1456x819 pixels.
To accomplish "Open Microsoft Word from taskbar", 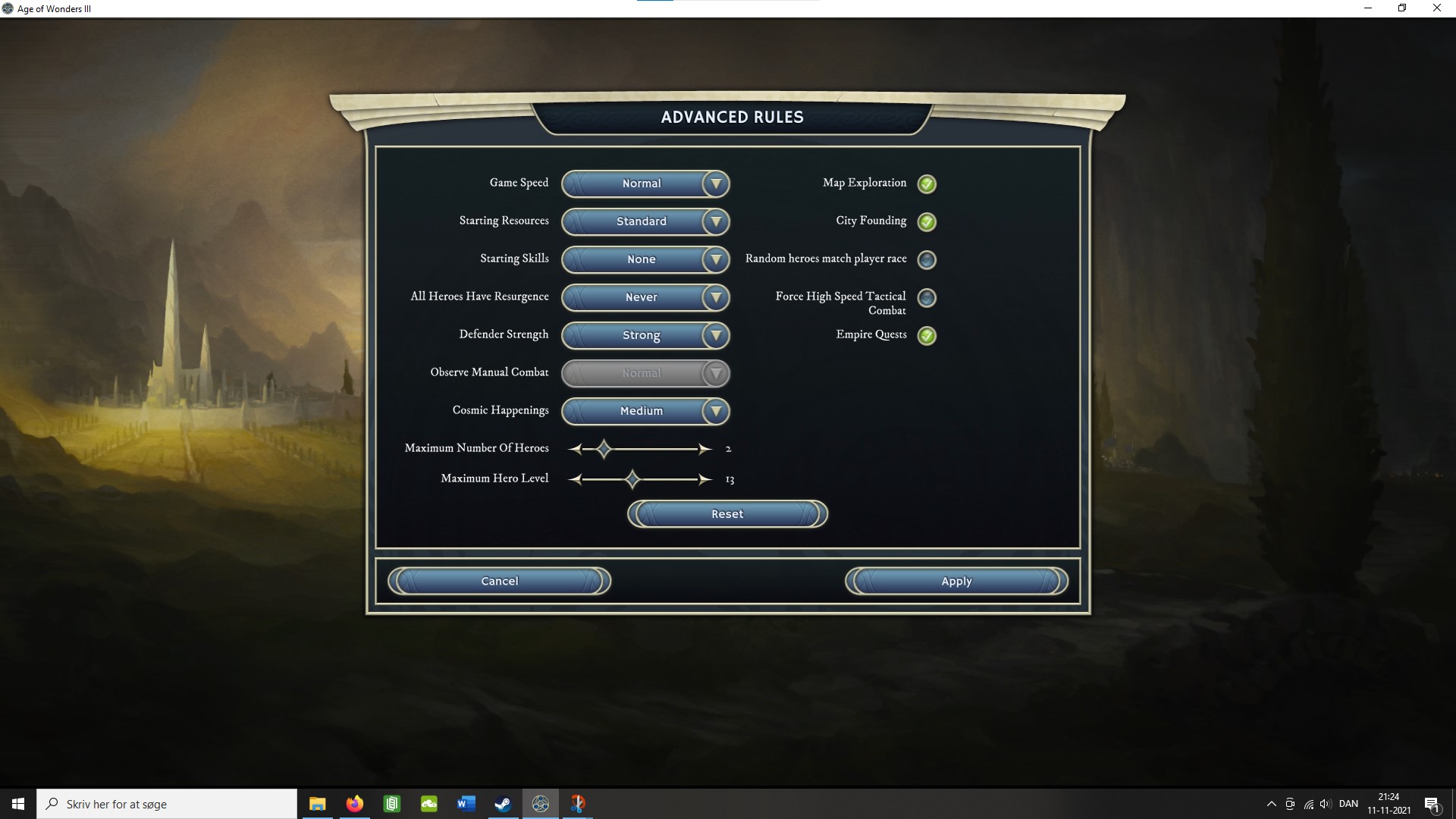I will click(466, 804).
